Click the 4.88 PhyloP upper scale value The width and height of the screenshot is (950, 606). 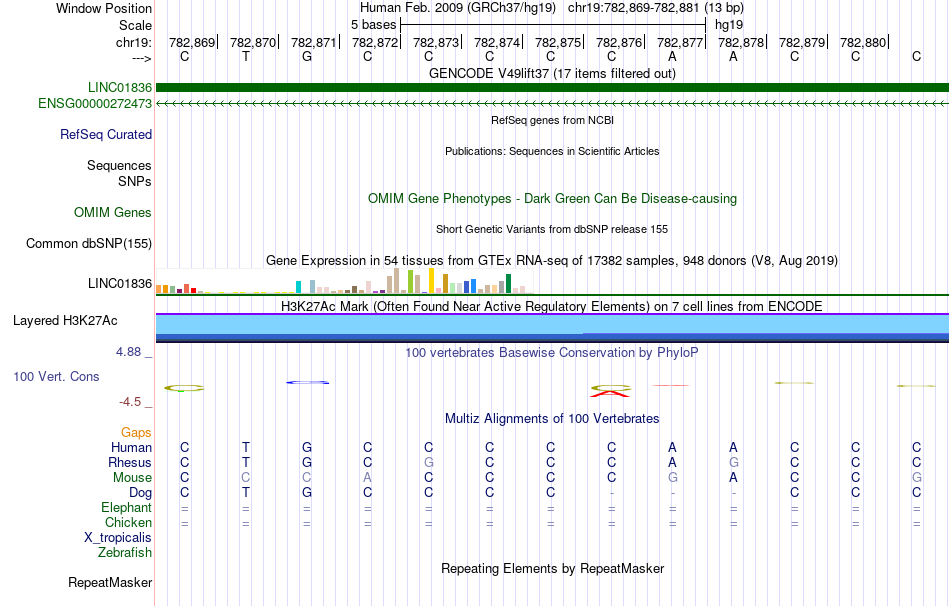click(128, 352)
